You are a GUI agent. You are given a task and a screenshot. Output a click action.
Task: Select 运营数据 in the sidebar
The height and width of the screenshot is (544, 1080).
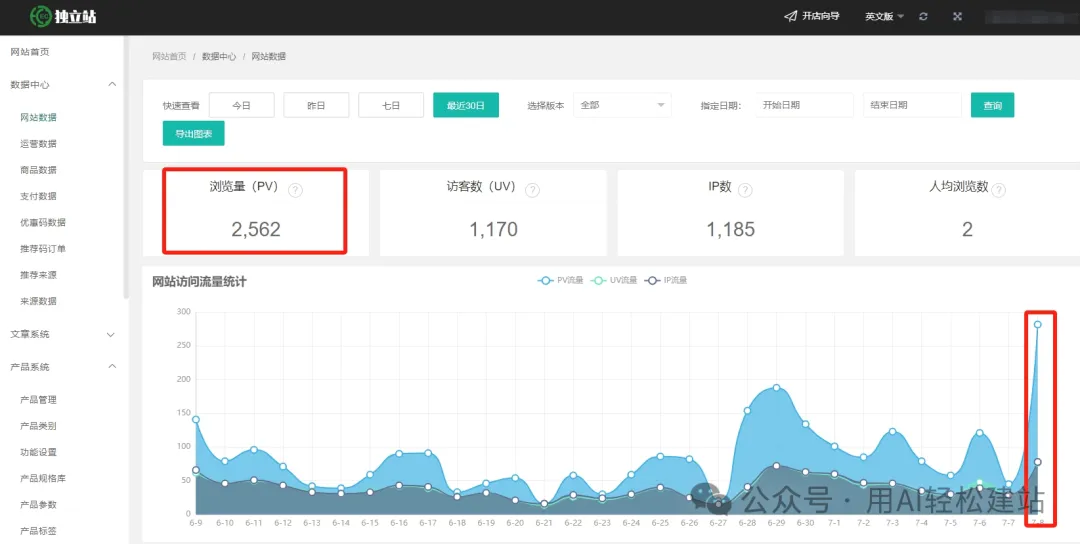click(39, 144)
